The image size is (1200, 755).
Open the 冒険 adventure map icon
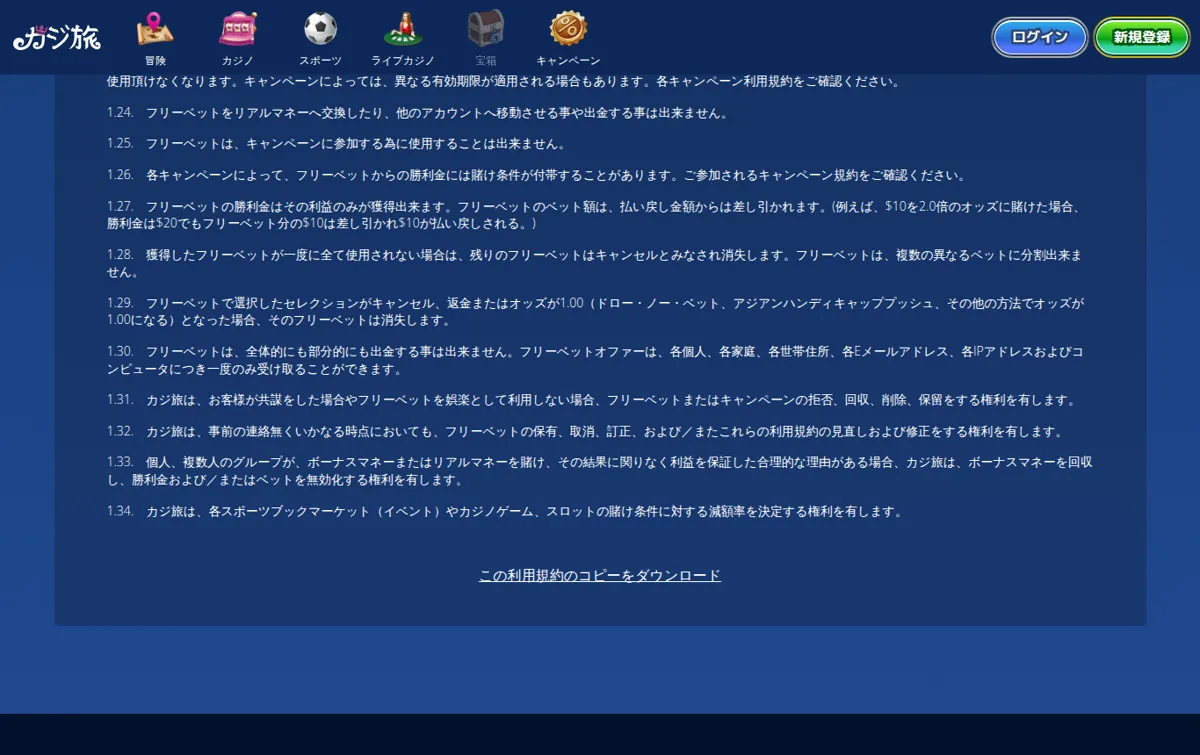pos(155,29)
